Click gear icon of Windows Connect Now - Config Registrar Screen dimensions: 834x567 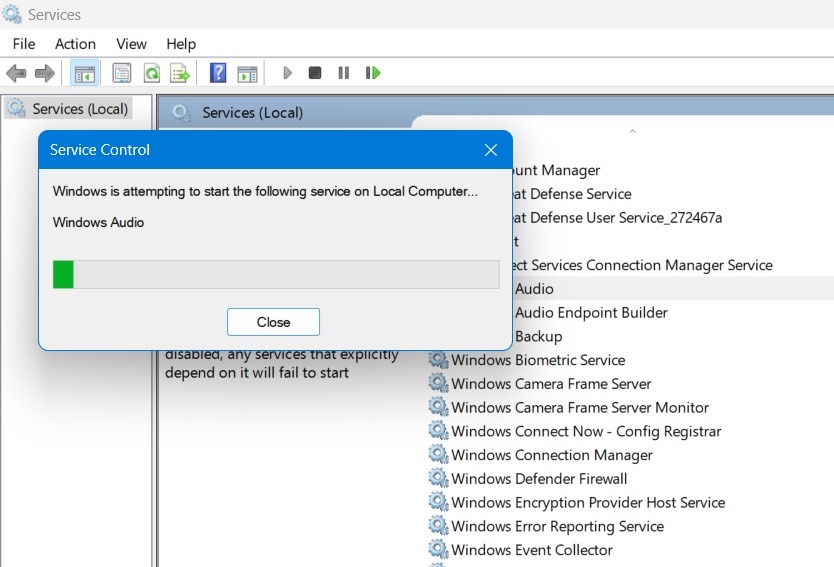pyautogui.click(x=438, y=431)
